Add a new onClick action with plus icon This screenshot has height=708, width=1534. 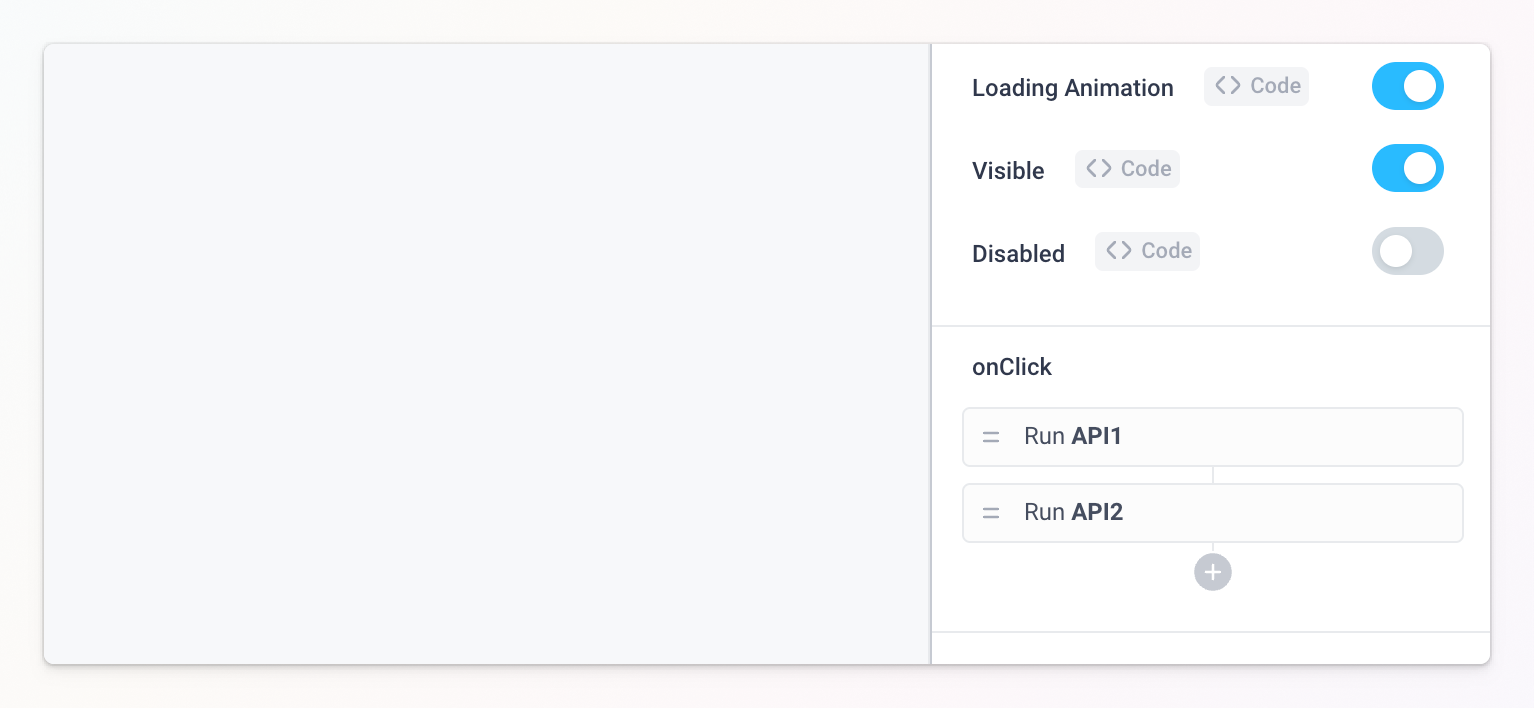point(1213,572)
